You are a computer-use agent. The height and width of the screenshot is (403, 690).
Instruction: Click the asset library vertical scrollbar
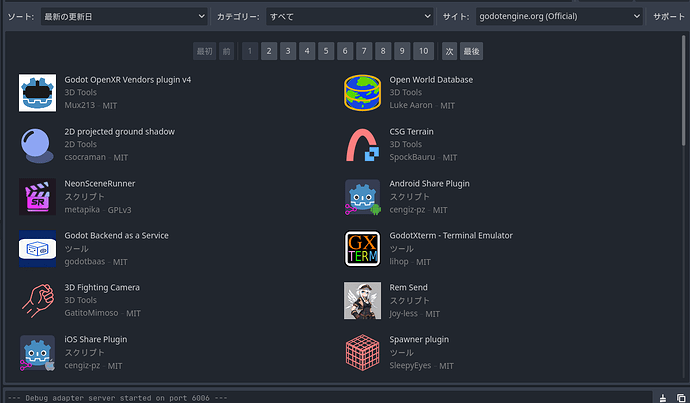click(x=683, y=90)
